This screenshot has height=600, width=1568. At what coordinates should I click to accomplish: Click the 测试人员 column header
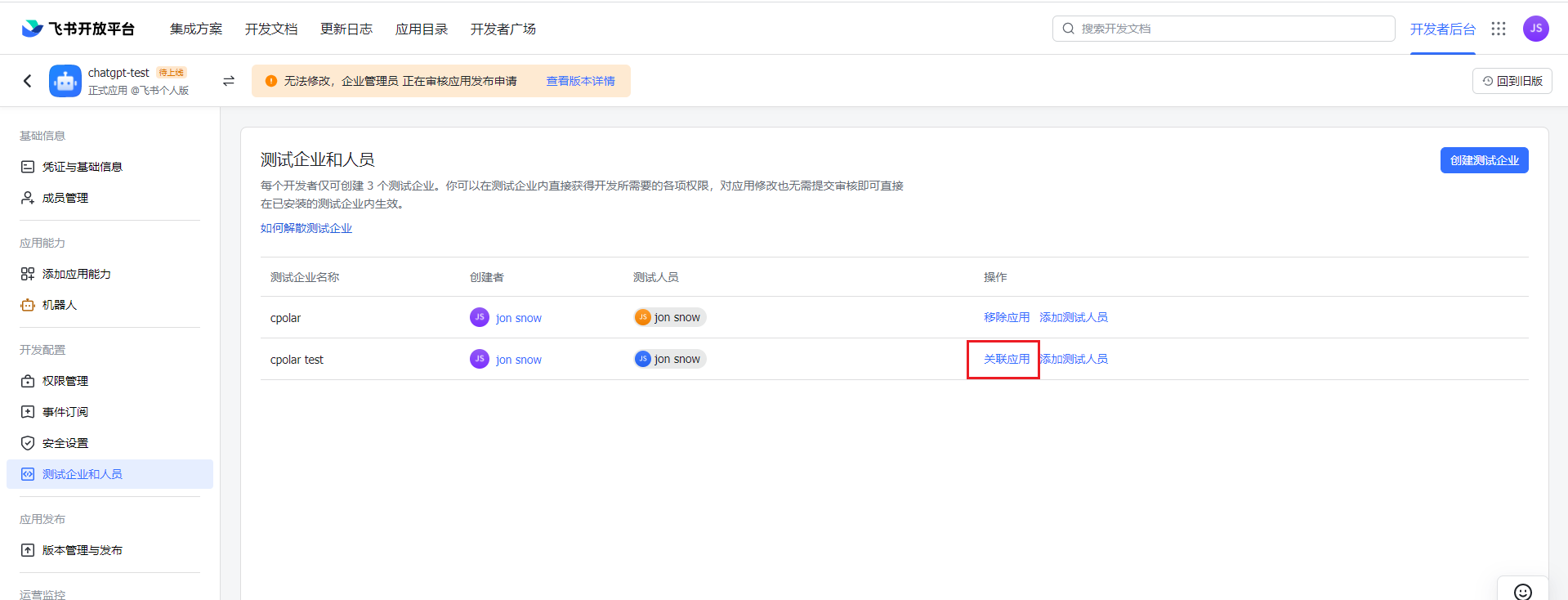656,277
